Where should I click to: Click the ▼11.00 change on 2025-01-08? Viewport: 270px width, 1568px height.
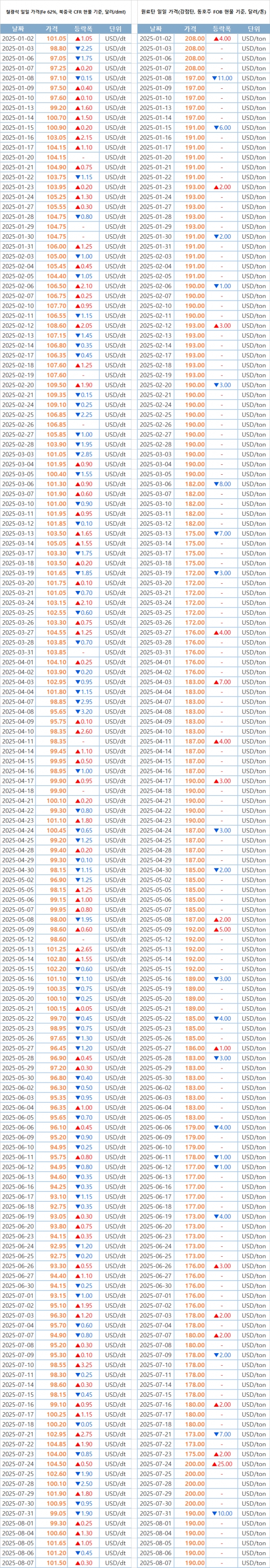(x=222, y=78)
